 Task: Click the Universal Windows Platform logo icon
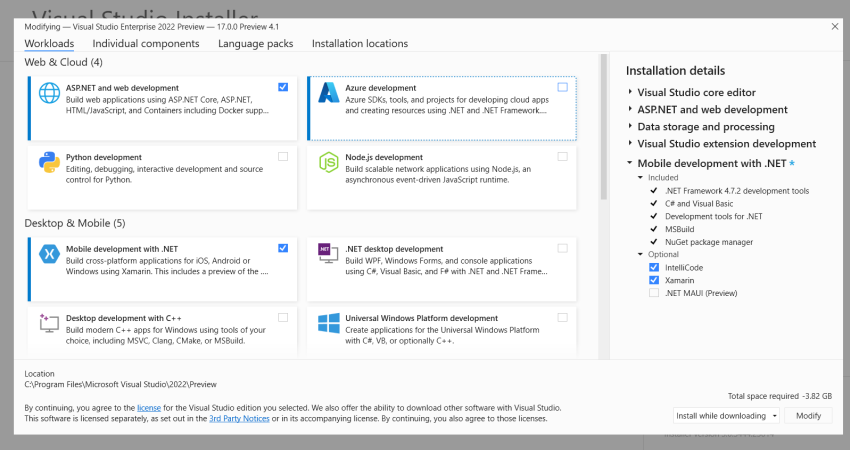pos(329,323)
